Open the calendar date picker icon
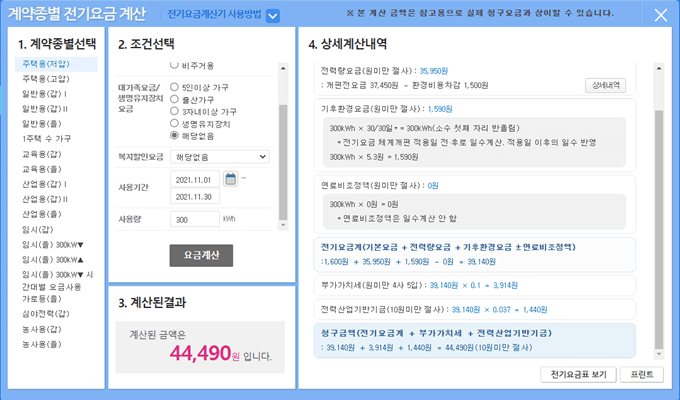The width and height of the screenshot is (680, 400). (230, 179)
